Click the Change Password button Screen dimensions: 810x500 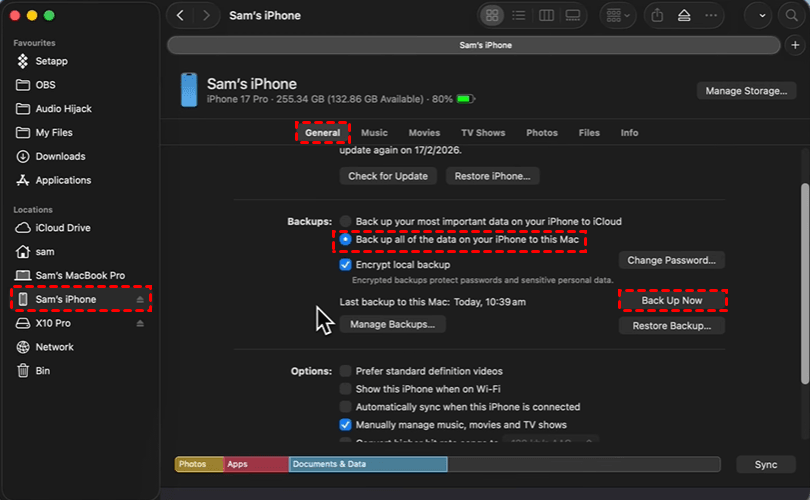[x=672, y=260]
